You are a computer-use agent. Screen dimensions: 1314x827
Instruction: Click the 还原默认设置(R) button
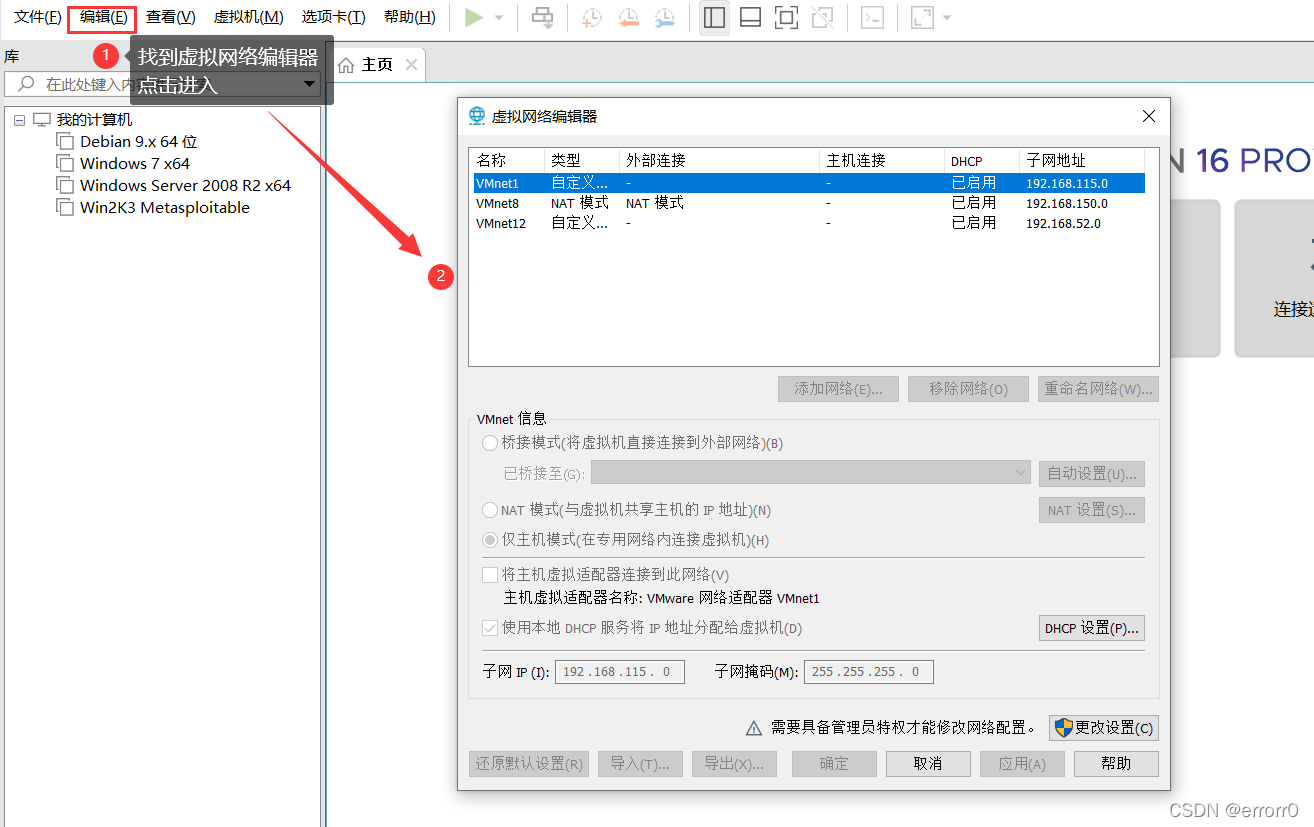click(x=529, y=764)
